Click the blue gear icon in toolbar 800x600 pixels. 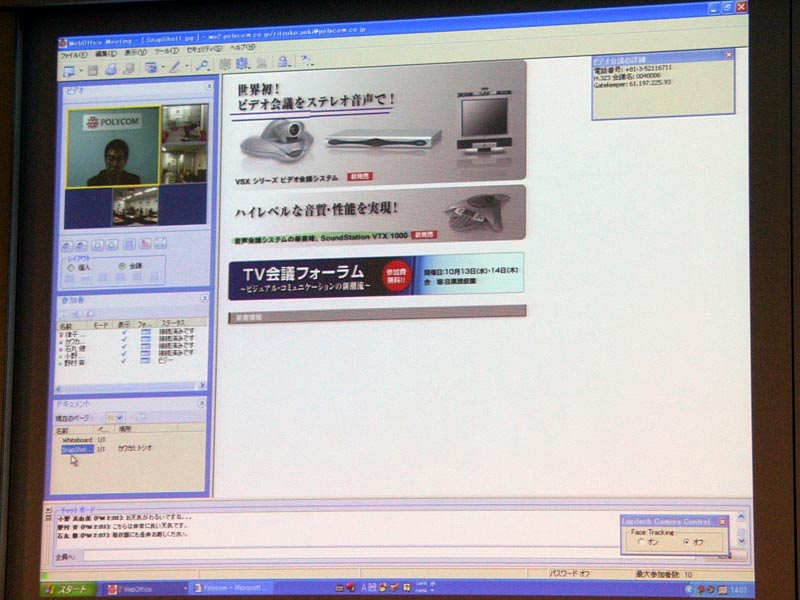coord(241,63)
